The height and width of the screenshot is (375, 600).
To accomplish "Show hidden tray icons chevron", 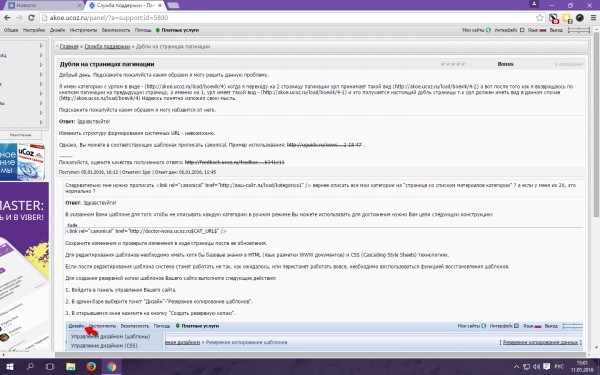I will (516, 367).
